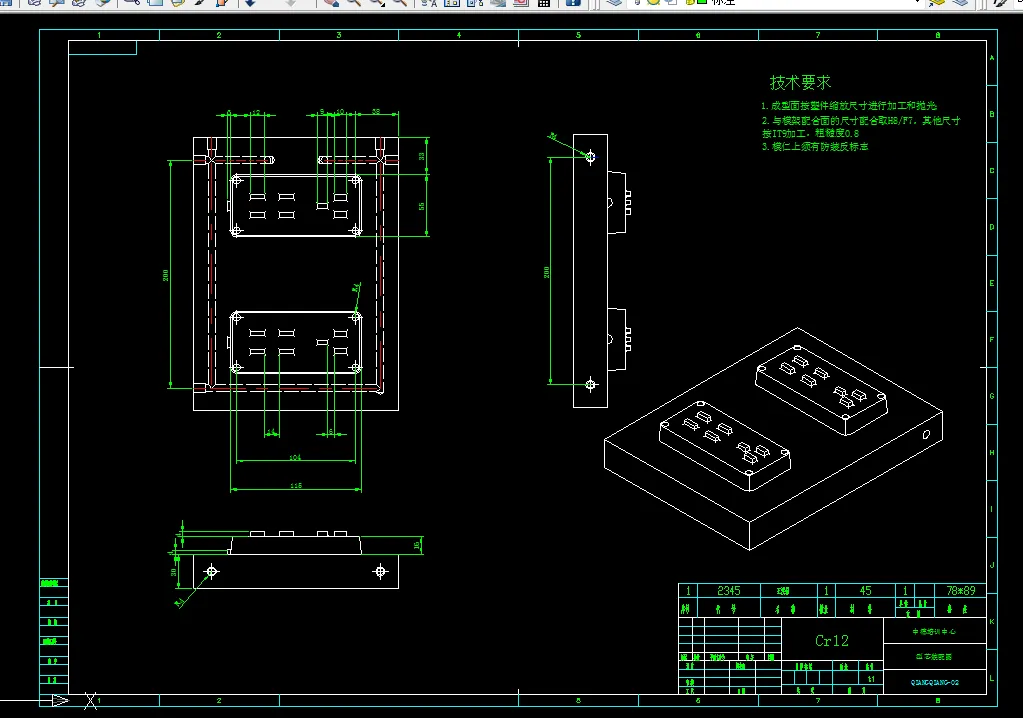The width and height of the screenshot is (1023, 718).
Task: Select the Zoom Realtime magnifier
Action: [354, 2]
